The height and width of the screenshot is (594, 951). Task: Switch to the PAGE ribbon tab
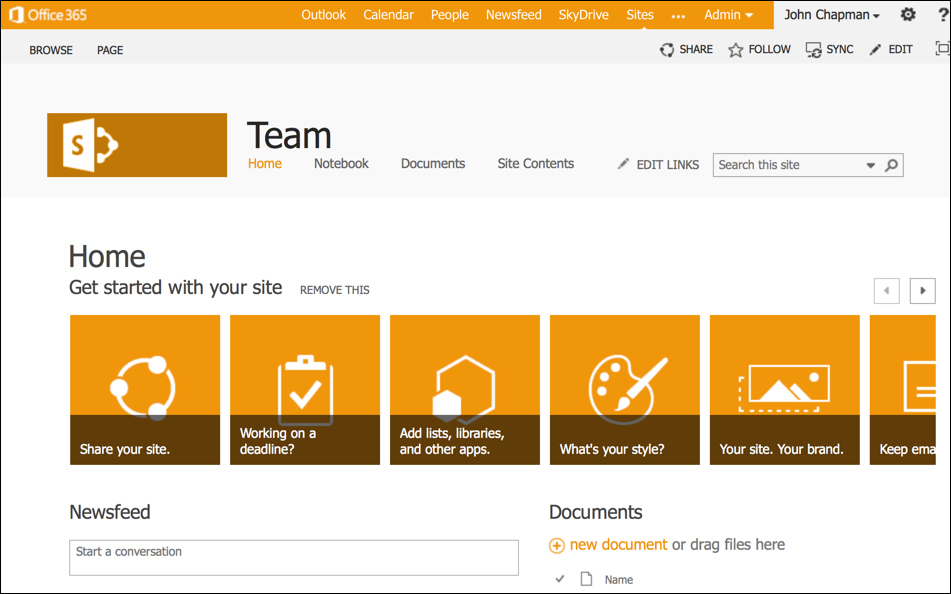click(x=110, y=50)
